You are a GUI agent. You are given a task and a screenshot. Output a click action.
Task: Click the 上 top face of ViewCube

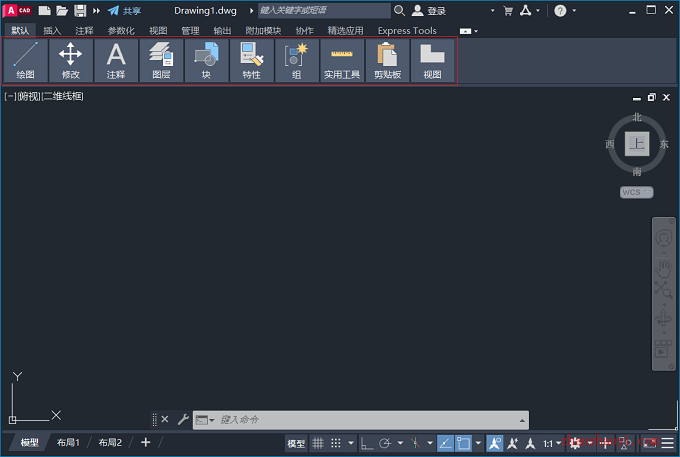[x=637, y=144]
